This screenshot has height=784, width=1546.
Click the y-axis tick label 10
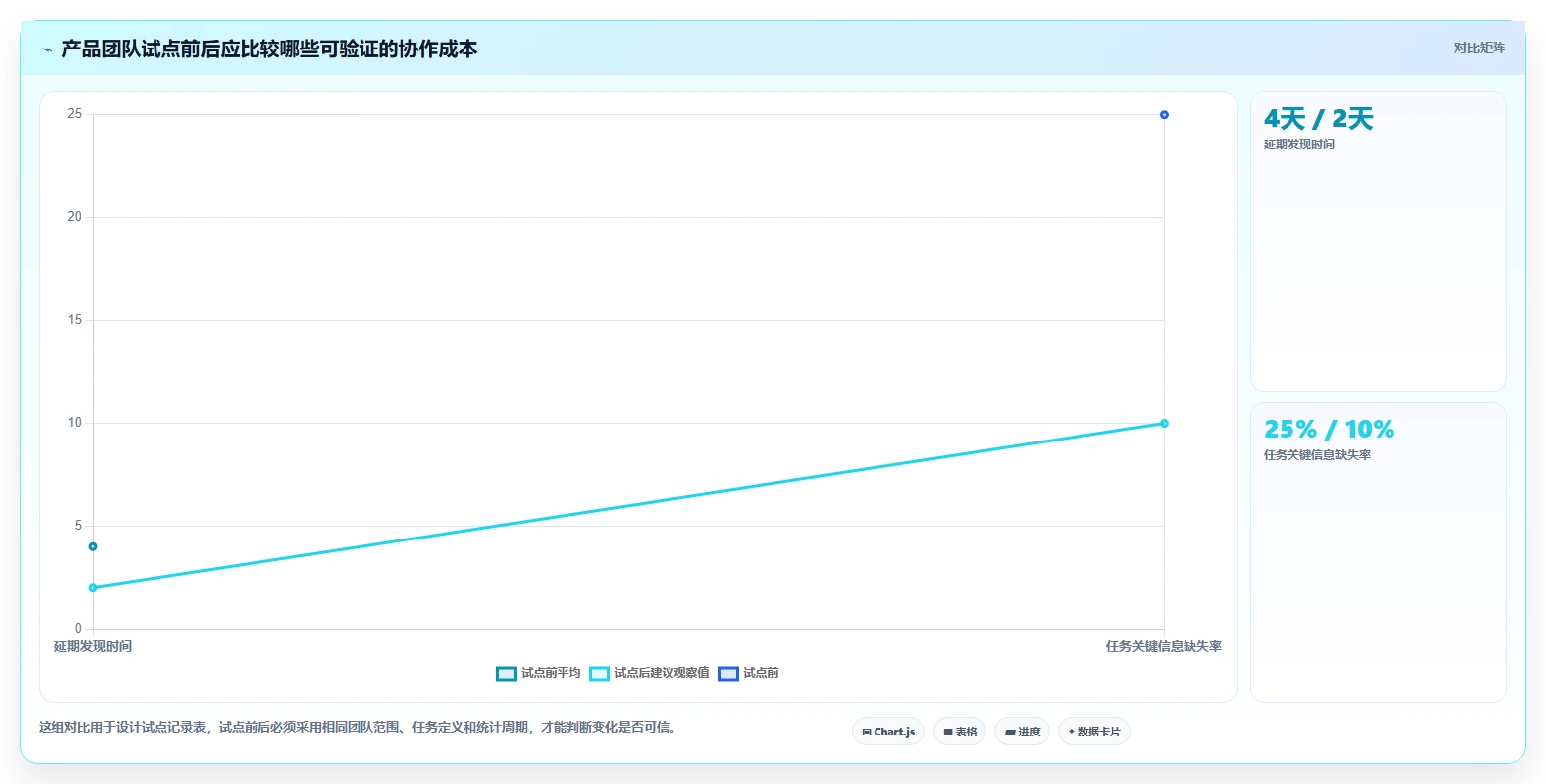(x=75, y=423)
